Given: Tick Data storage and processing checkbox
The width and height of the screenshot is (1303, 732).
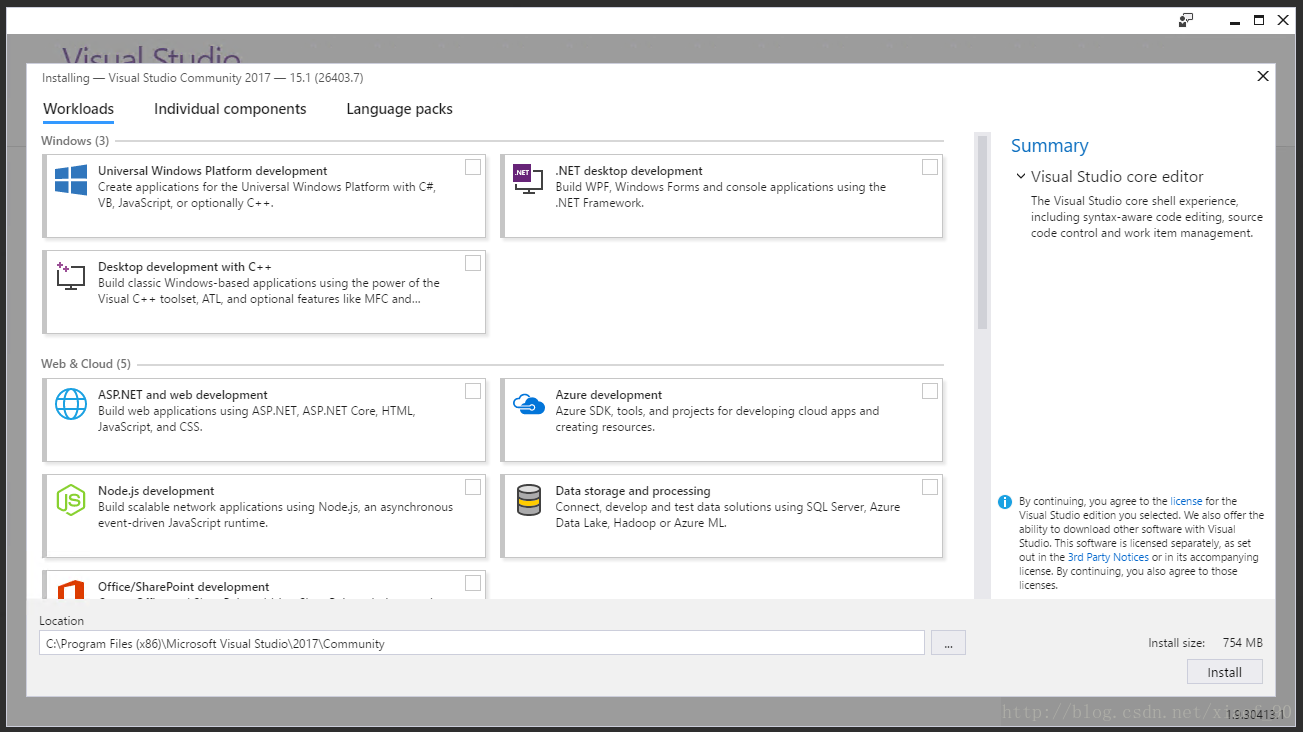Looking at the screenshot, I should (930, 487).
